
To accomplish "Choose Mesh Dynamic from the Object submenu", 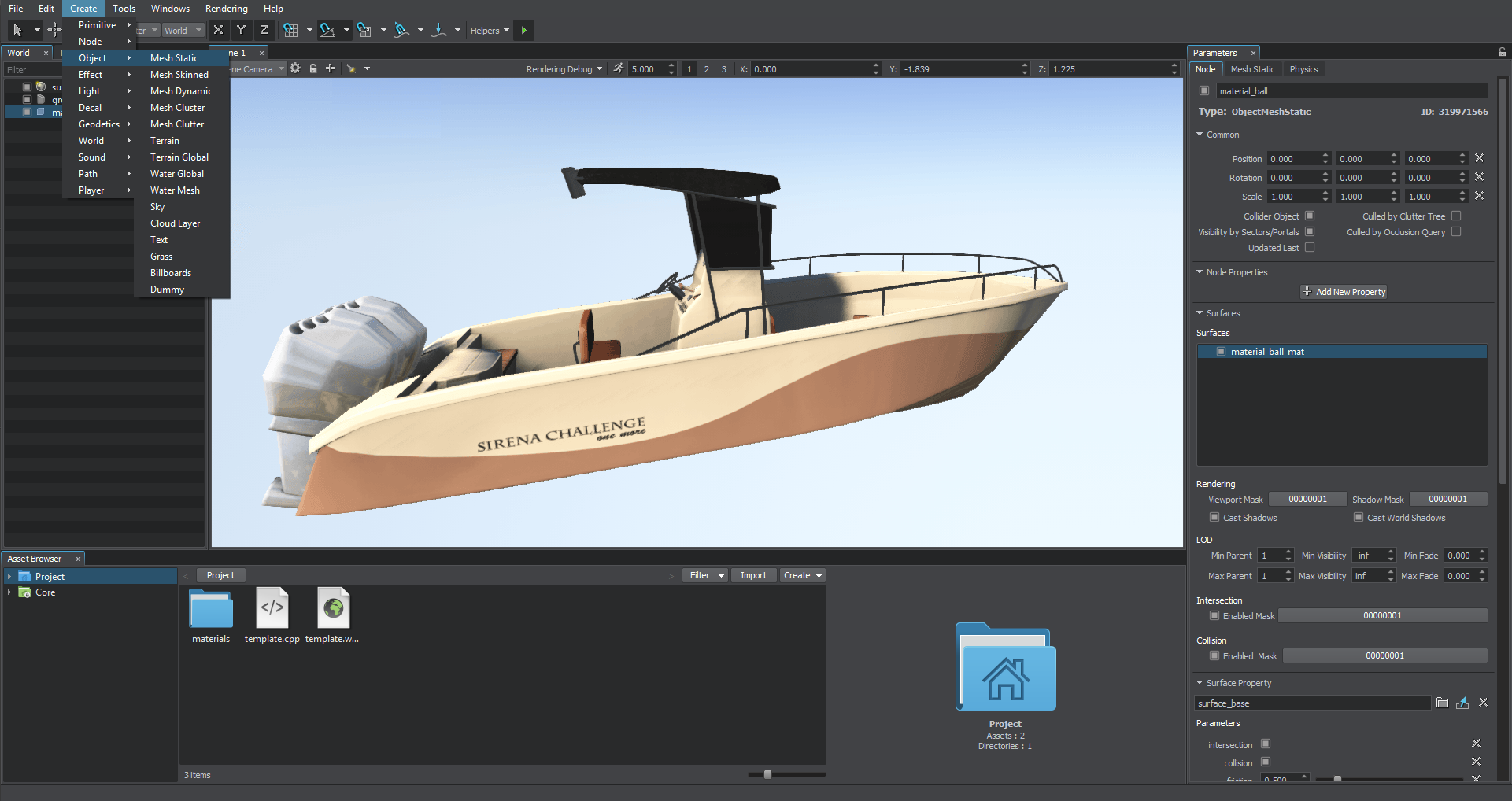I will click(x=181, y=91).
